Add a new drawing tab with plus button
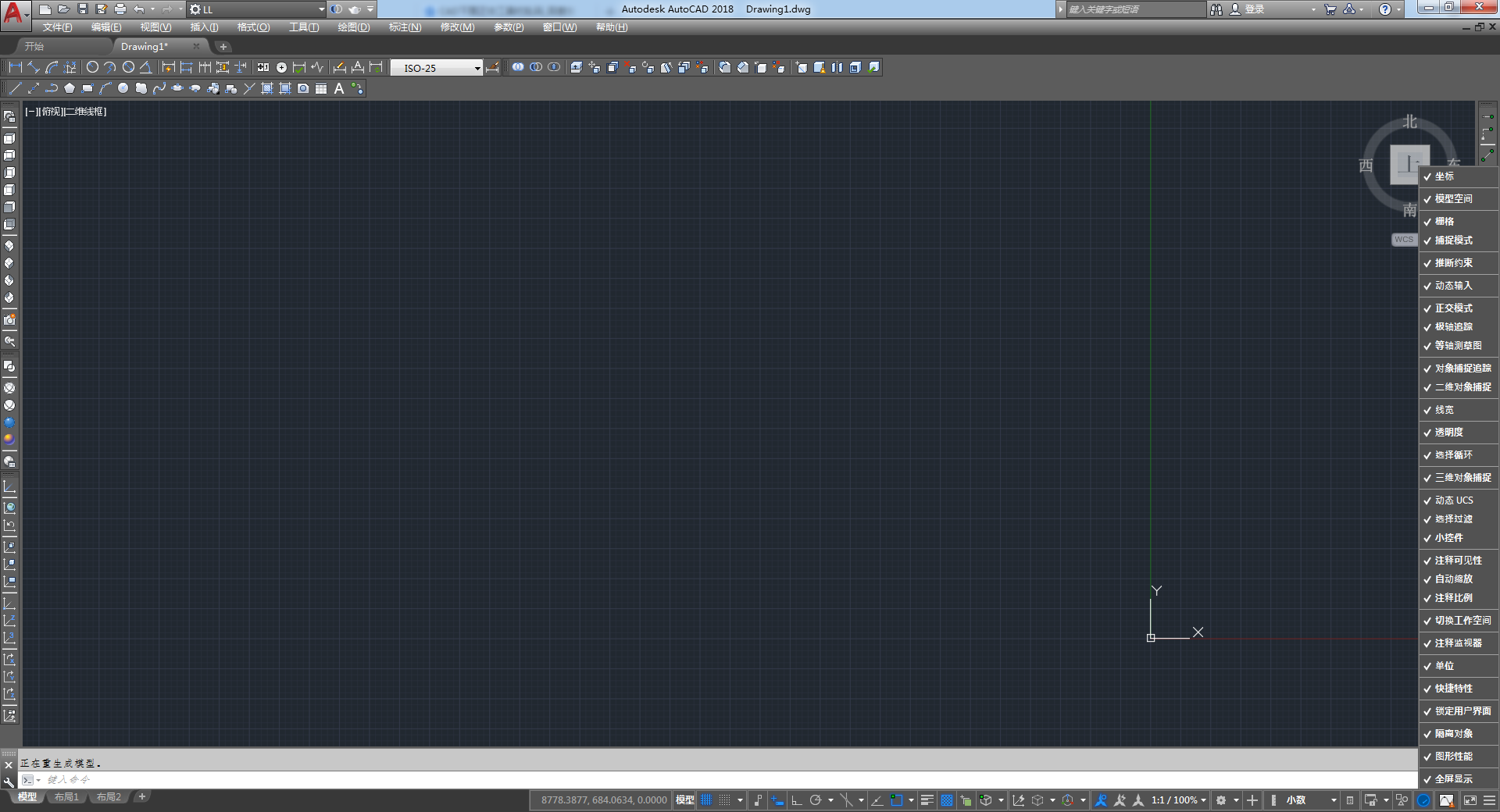Screen dimensions: 1500x812 (223, 47)
